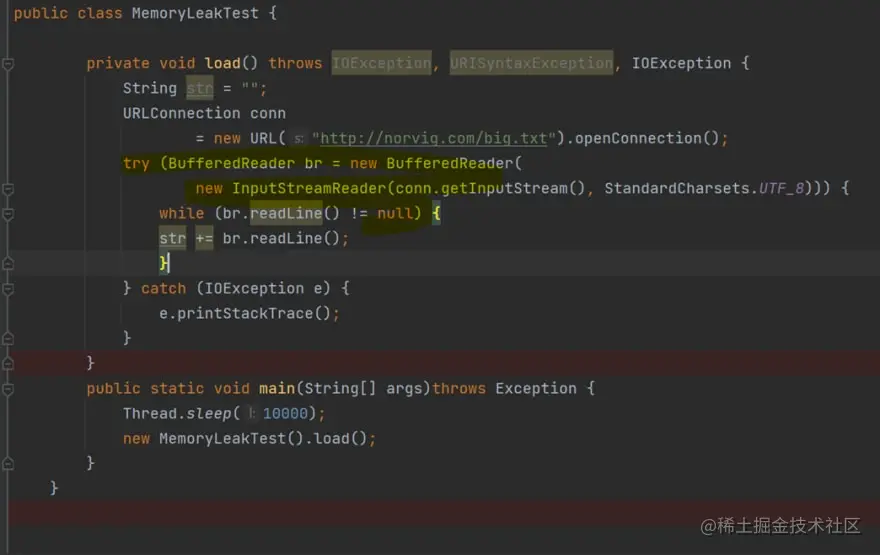Click fold end marker at main method's closing brace
The image size is (880, 555).
(8, 463)
